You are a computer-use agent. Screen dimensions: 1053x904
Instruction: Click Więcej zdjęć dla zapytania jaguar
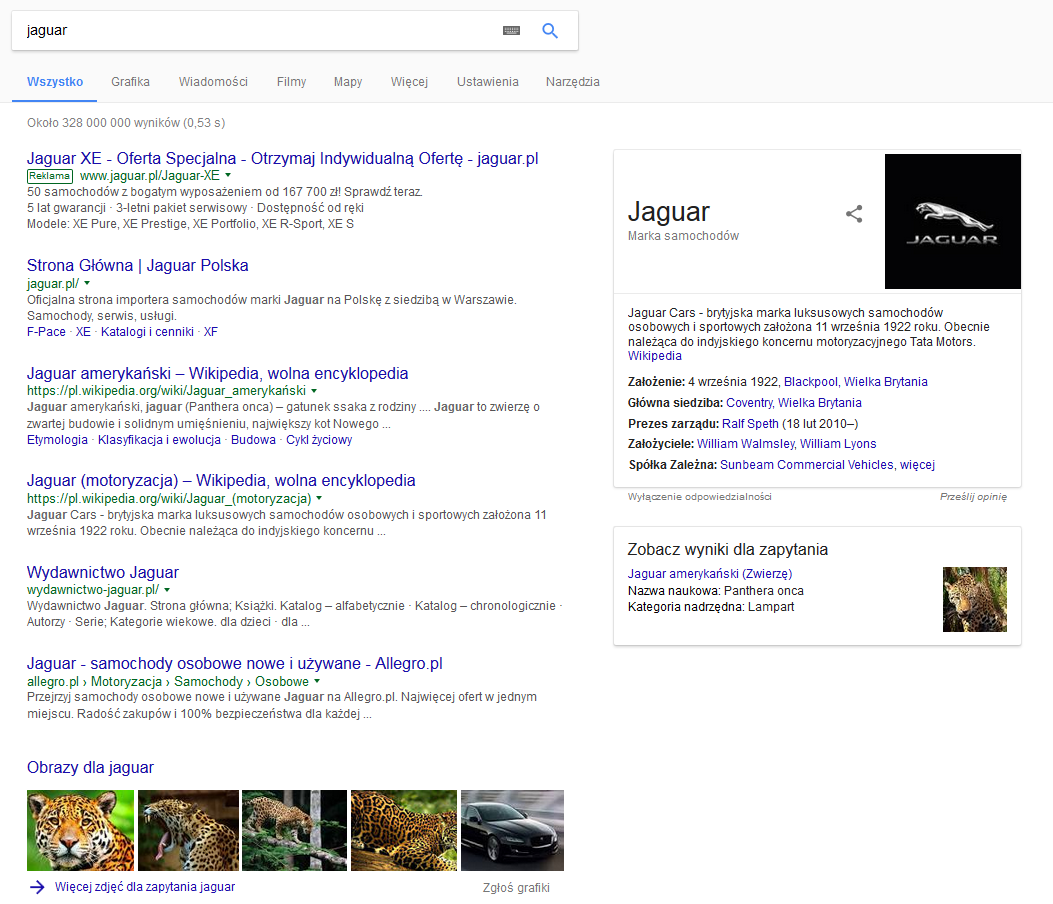[x=145, y=887]
